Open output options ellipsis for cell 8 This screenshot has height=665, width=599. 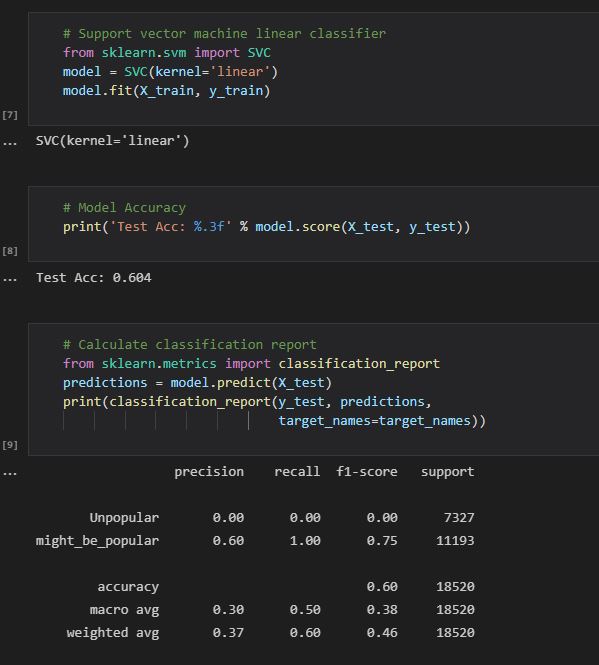pyautogui.click(x=10, y=280)
